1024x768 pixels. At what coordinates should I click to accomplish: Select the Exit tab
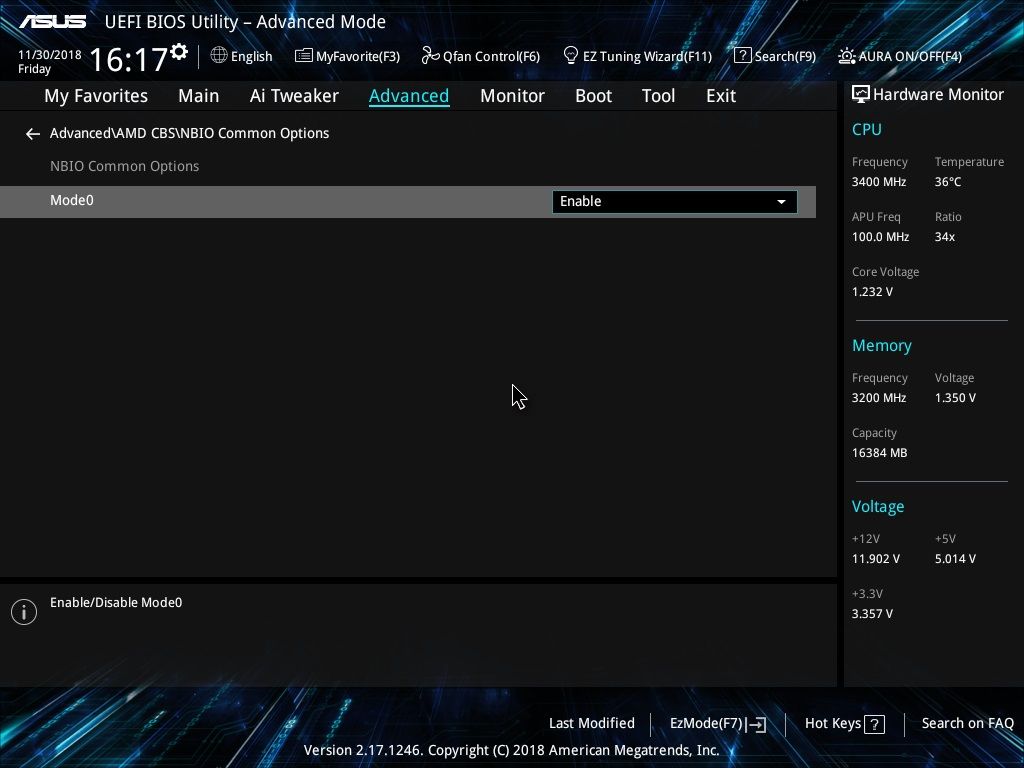(721, 96)
